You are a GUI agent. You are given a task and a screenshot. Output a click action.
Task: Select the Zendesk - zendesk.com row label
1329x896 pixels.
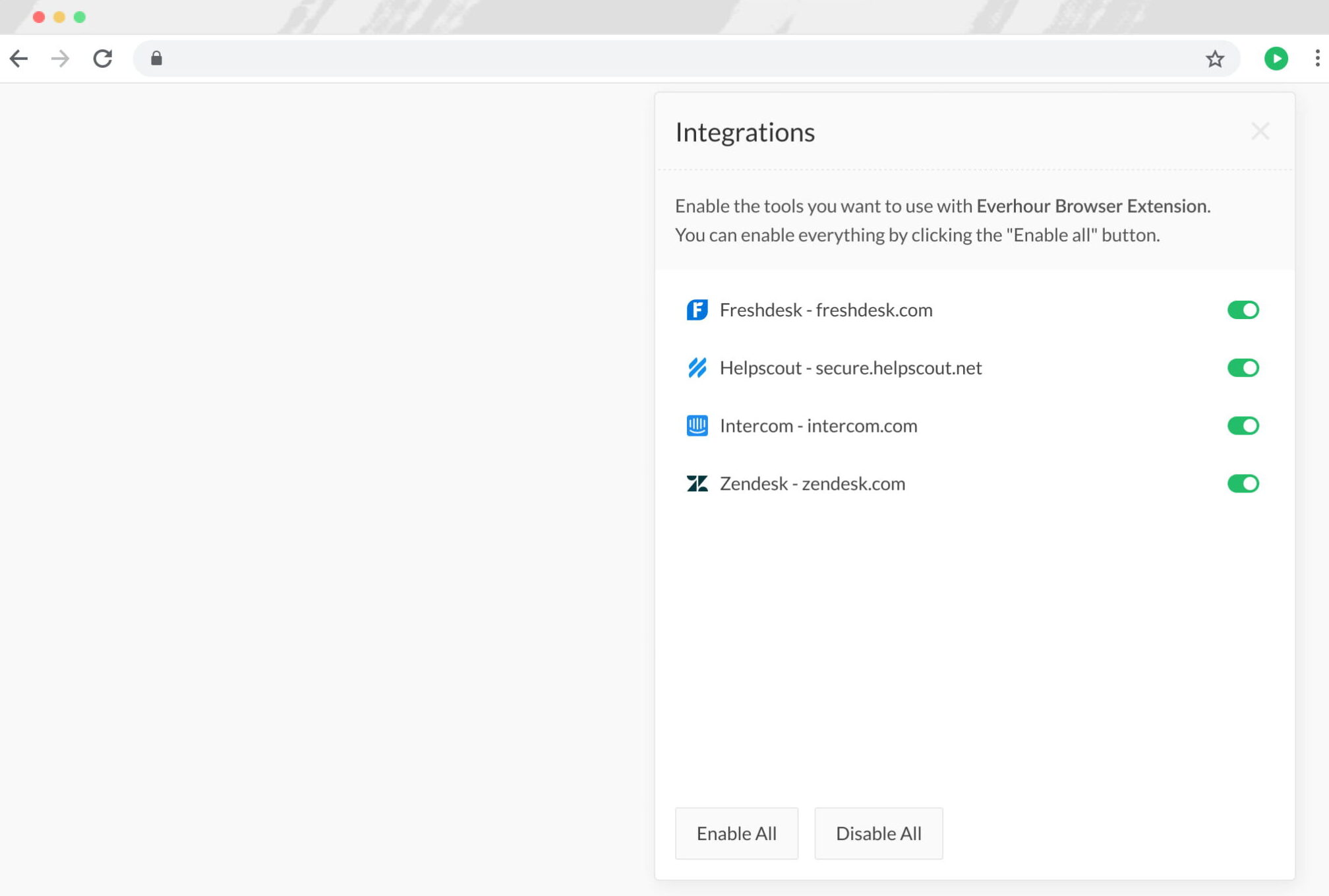812,483
